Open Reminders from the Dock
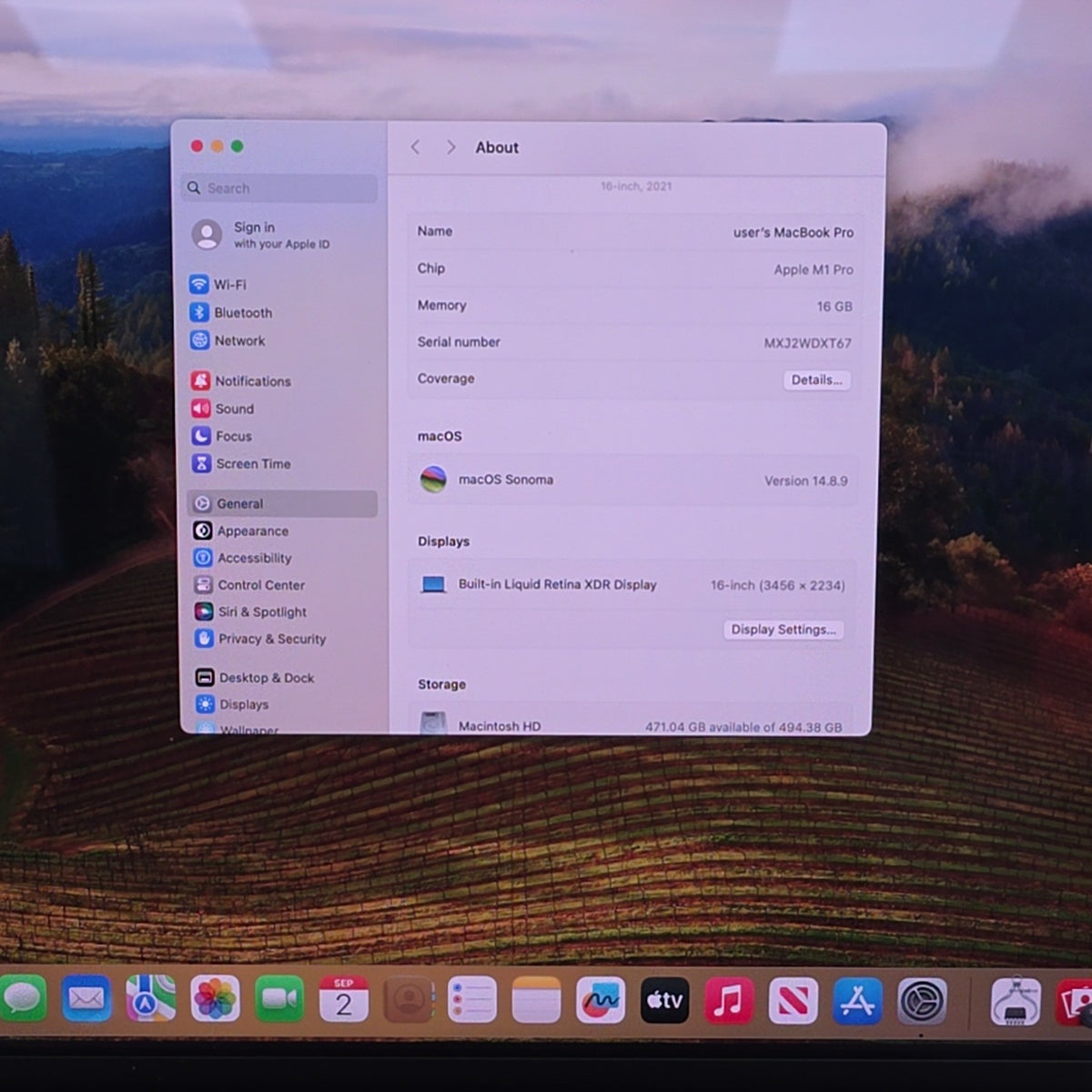This screenshot has width=1092, height=1092. [472, 999]
